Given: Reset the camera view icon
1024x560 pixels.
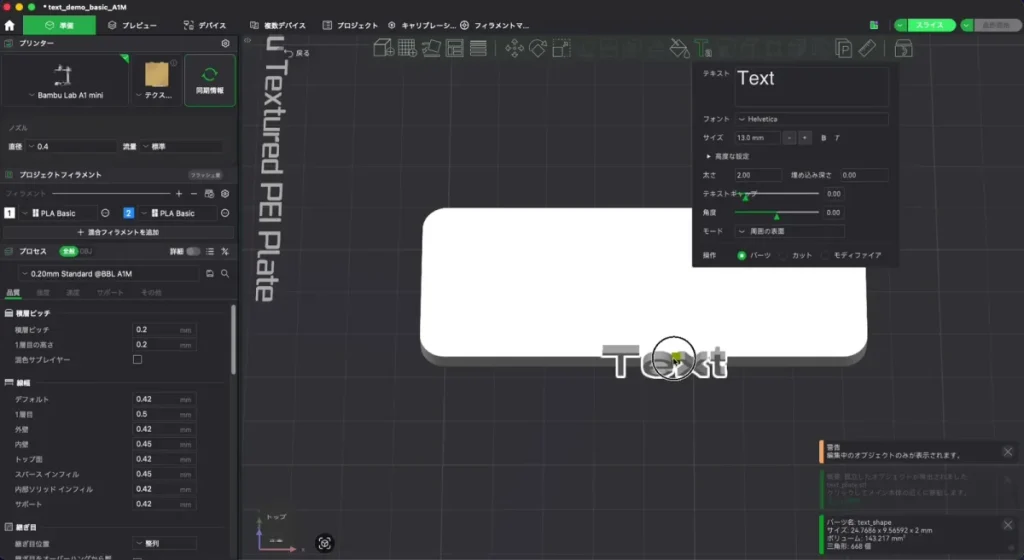Looking at the screenshot, I should (325, 543).
